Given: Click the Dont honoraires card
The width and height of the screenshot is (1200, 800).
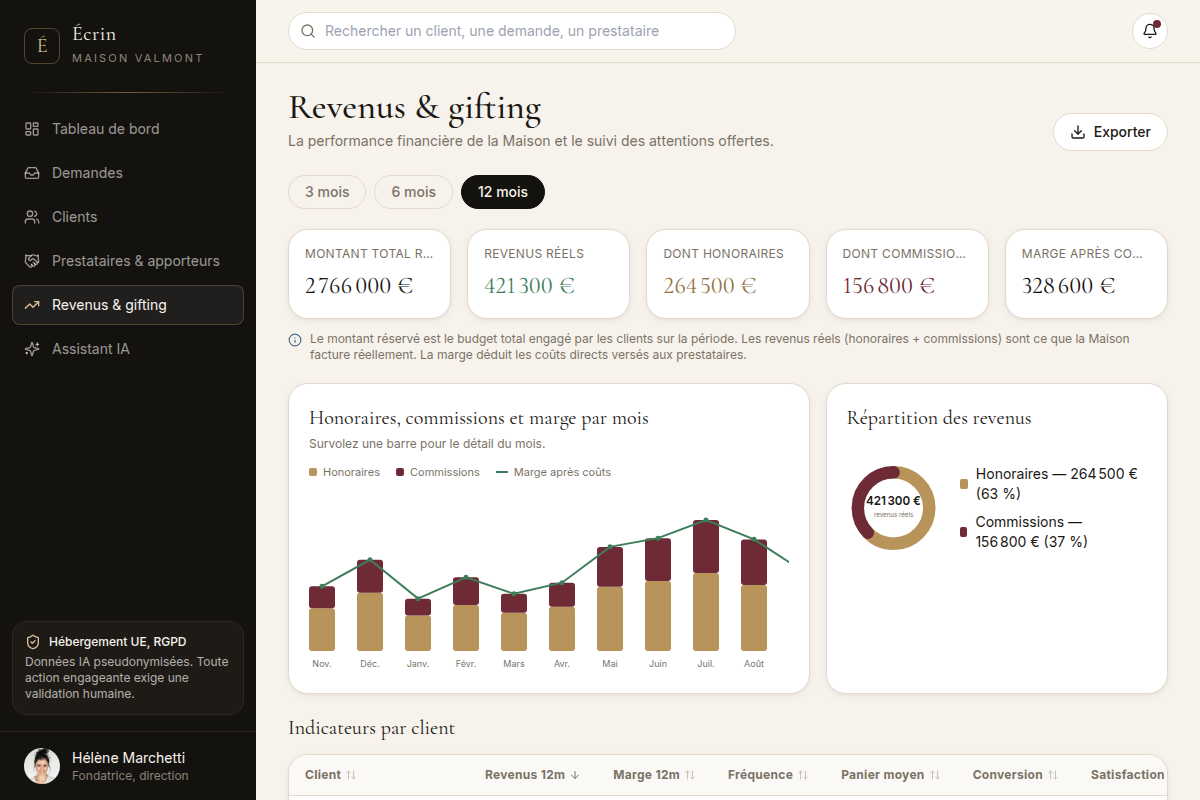Looking at the screenshot, I should (x=727, y=274).
